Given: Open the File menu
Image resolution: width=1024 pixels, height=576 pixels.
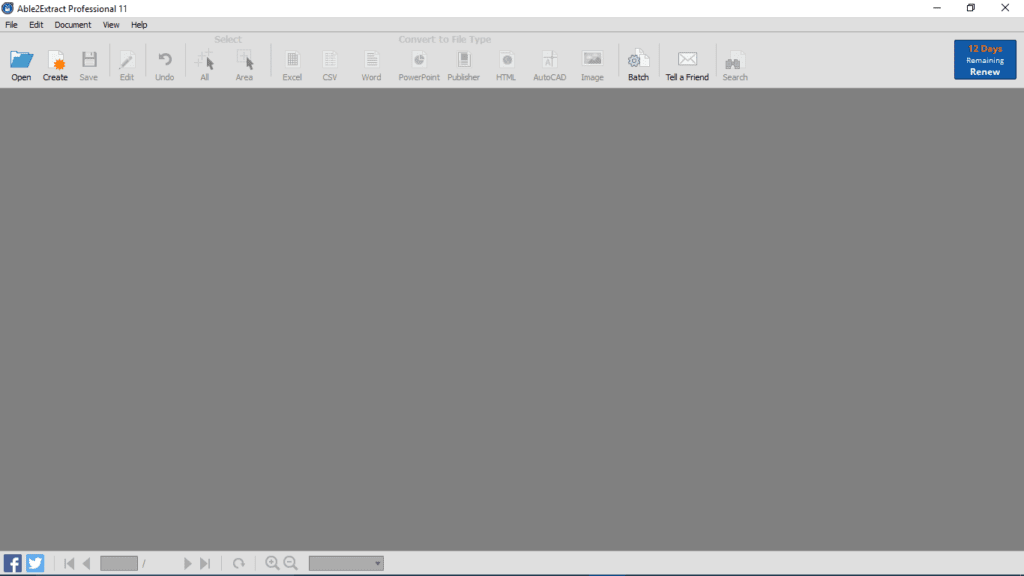Looking at the screenshot, I should (x=12, y=25).
